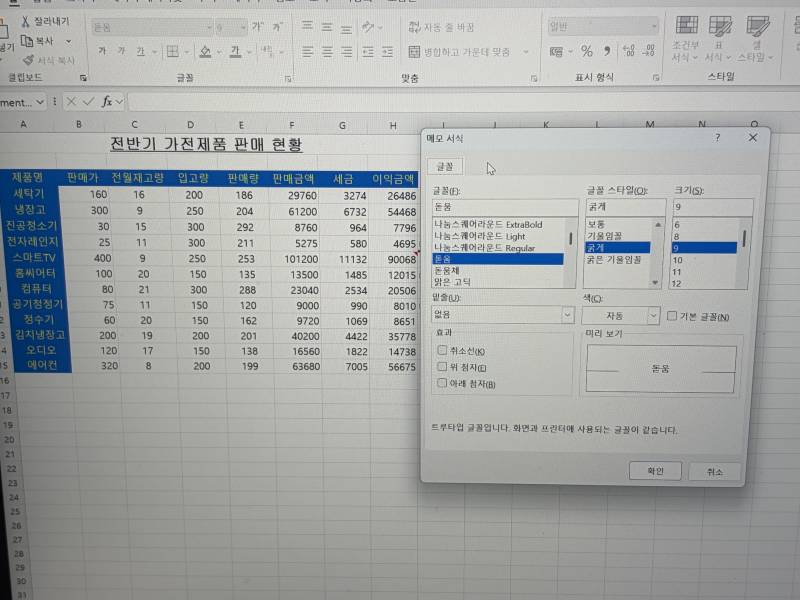Close the memo format (메모 서식) dialog
The height and width of the screenshot is (600, 800).
pos(753,138)
